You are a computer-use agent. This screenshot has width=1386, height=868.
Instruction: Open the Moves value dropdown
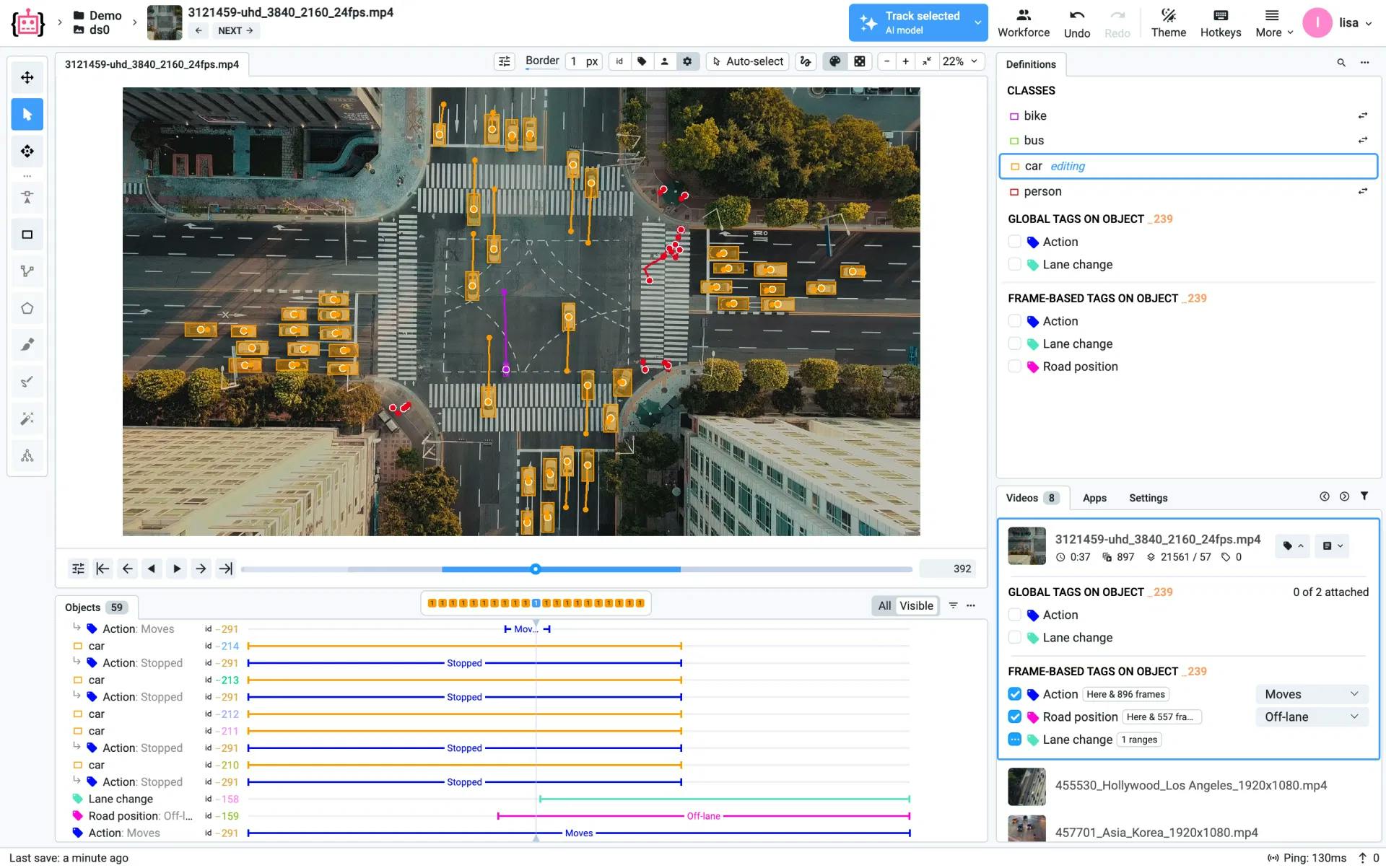(1312, 694)
